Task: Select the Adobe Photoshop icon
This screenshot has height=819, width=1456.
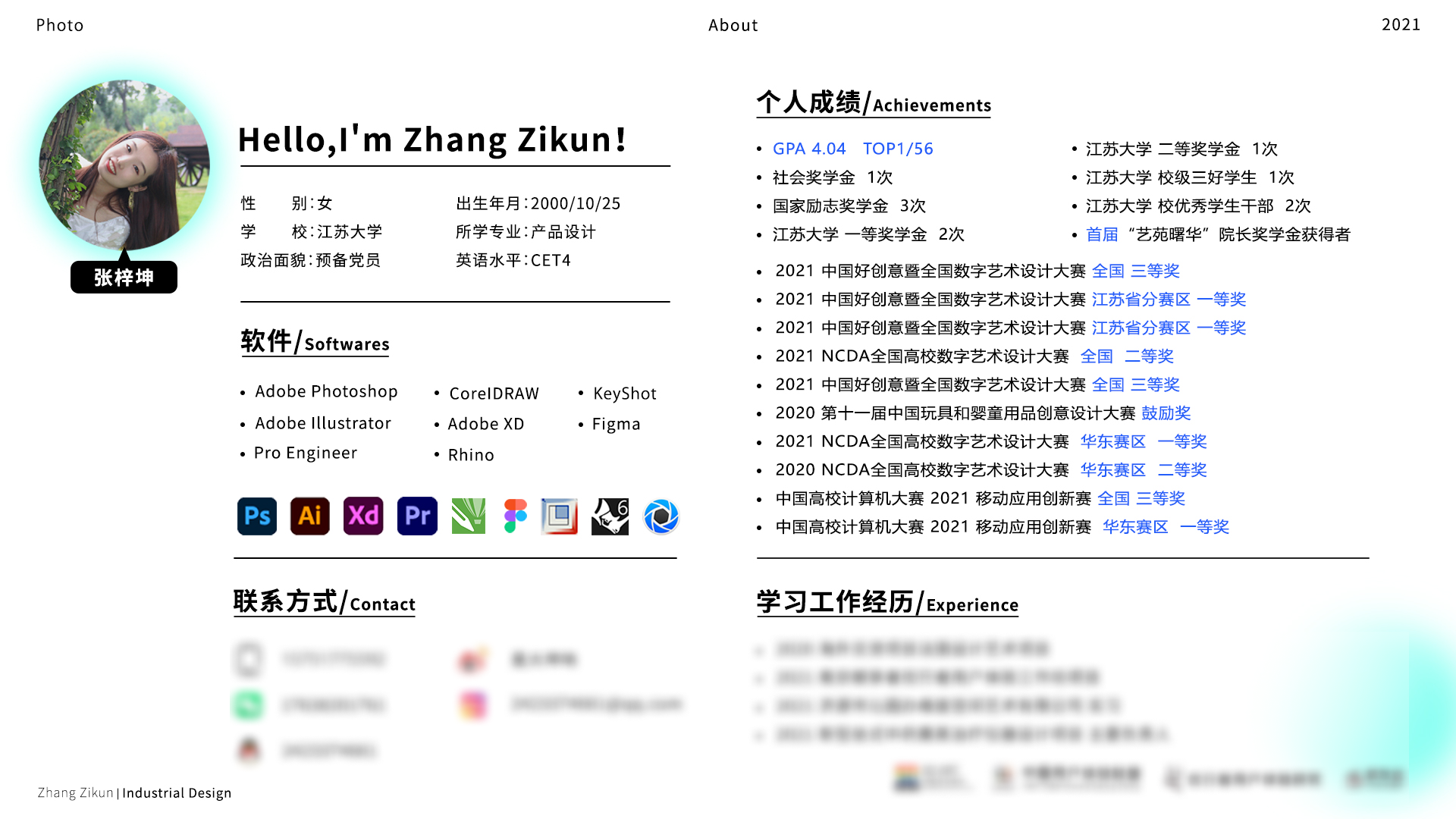Action: tap(257, 516)
